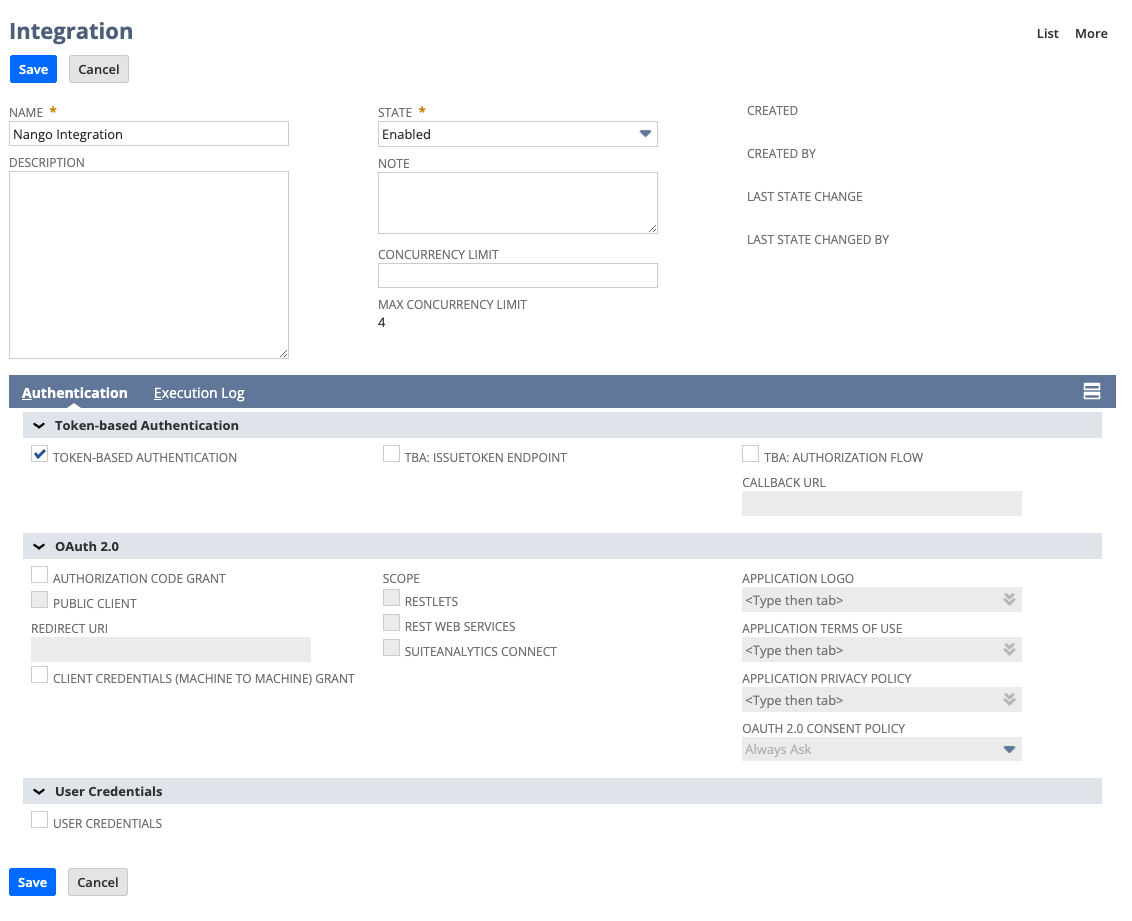
Task: Switch to the Authentication tab
Action: [x=74, y=393]
